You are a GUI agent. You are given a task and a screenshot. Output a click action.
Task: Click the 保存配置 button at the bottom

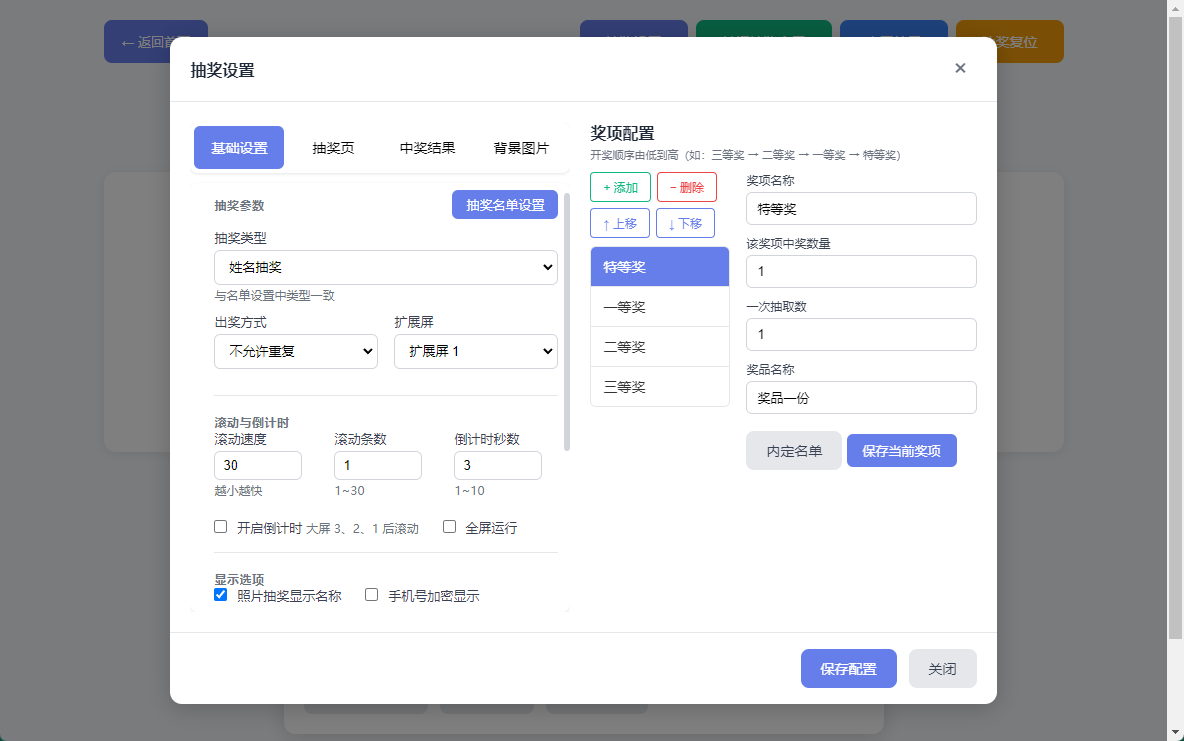point(848,668)
